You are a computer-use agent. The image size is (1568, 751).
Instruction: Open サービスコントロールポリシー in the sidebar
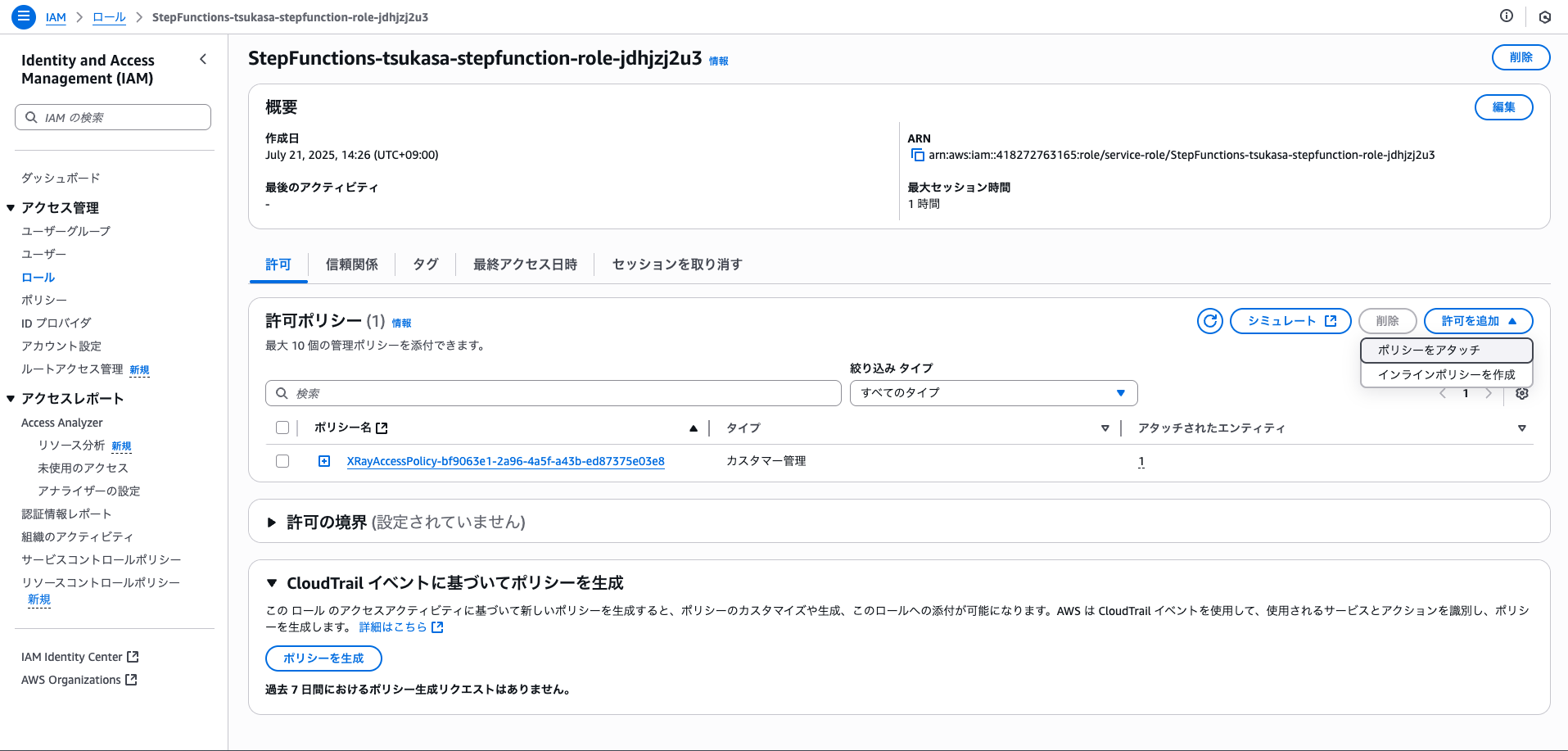pyautogui.click(x=102, y=559)
